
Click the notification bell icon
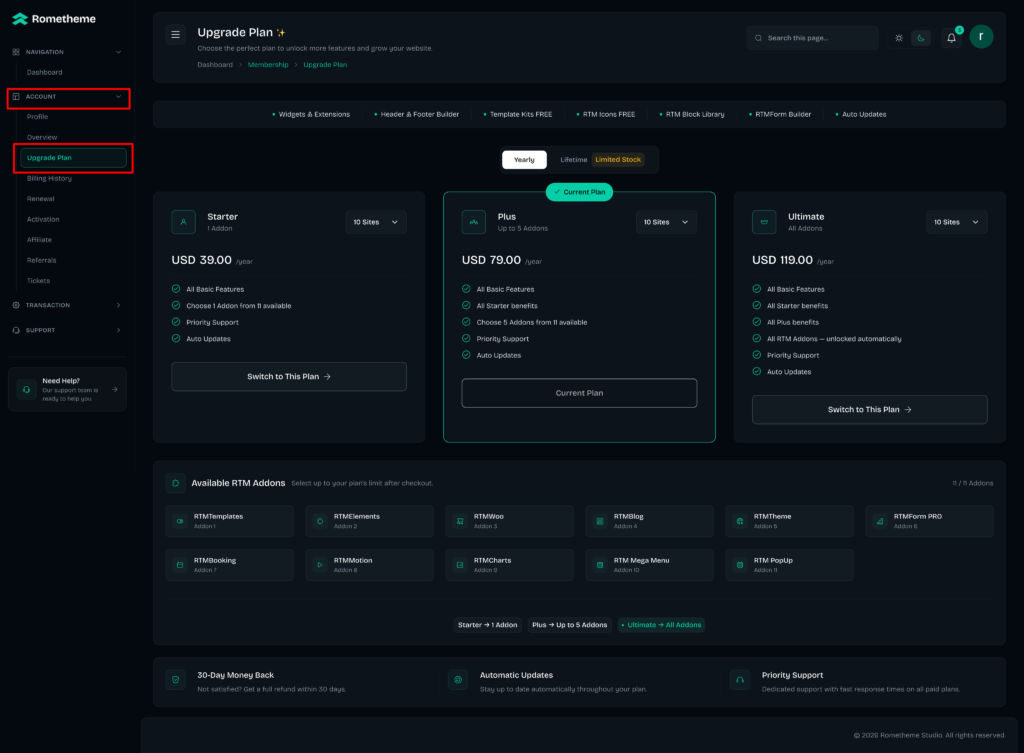tap(952, 38)
